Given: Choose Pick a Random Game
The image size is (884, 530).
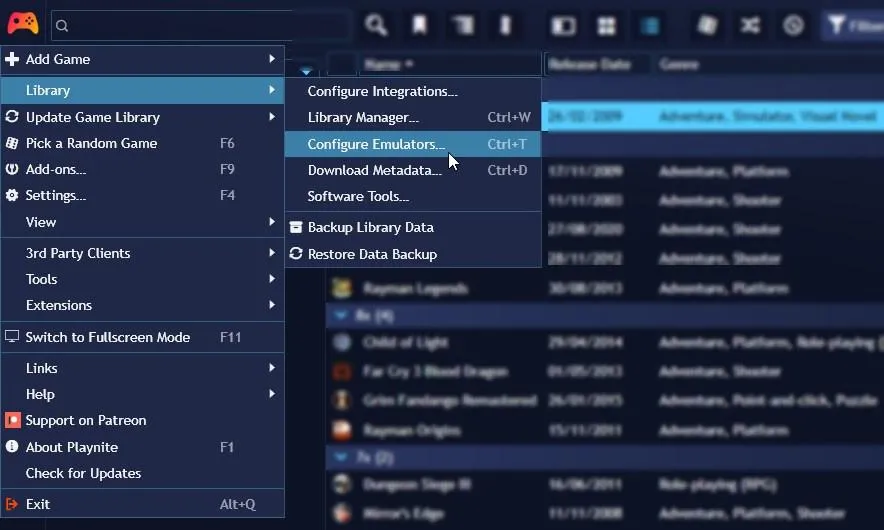Looking at the screenshot, I should point(142,143).
